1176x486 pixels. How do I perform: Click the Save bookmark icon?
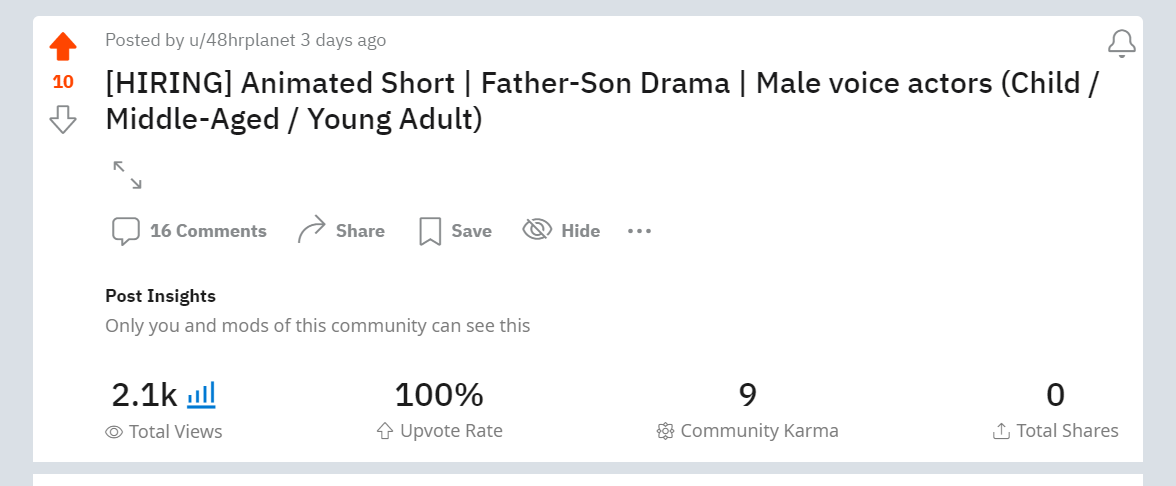click(x=430, y=231)
